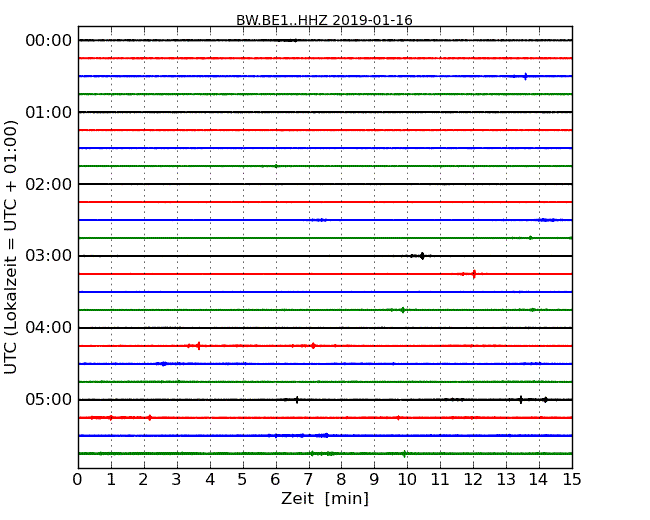Screen dimensions: 650x520
Task: Click the 00:00 time label
Action: click(x=49, y=41)
